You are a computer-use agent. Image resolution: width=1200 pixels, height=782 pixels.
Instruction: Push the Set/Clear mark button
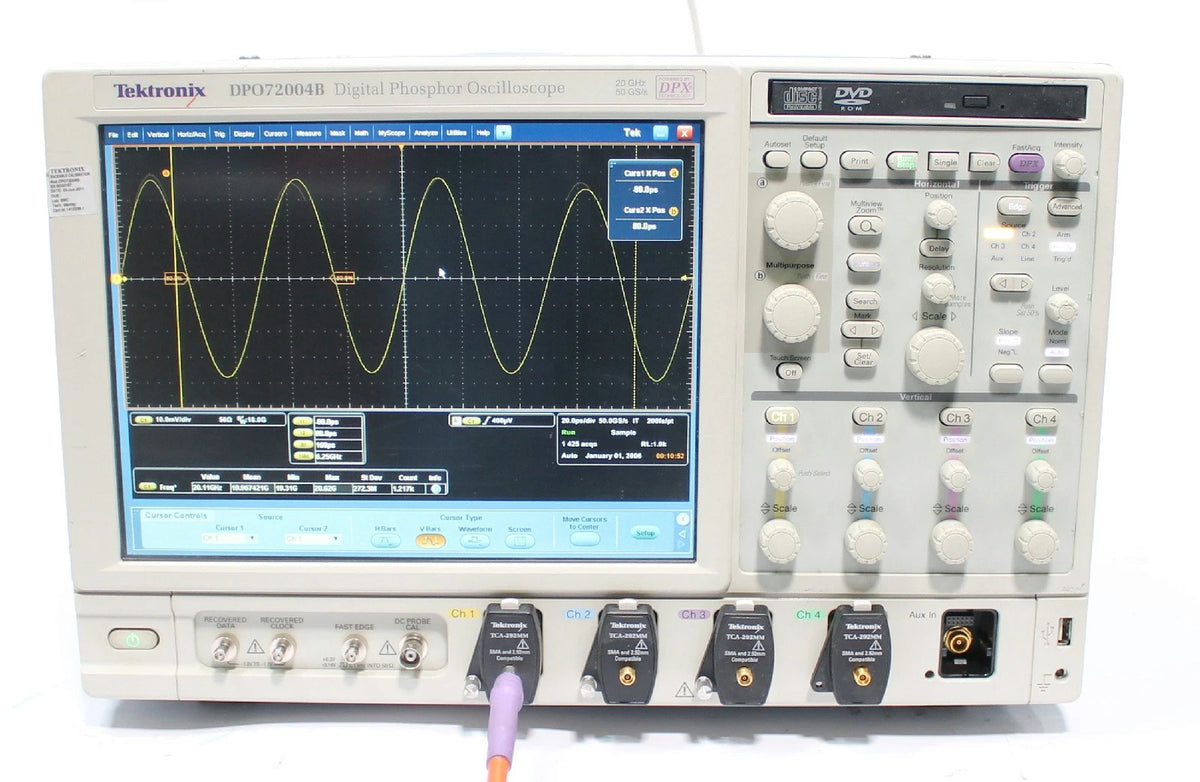tap(860, 357)
